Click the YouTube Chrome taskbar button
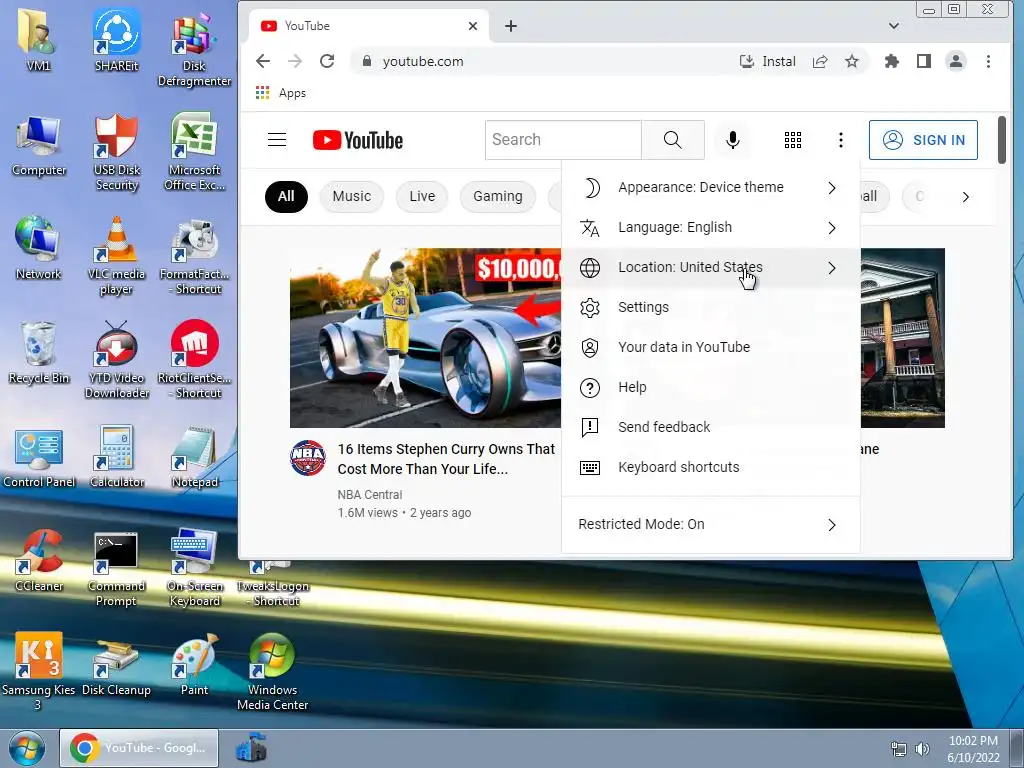 (139, 748)
